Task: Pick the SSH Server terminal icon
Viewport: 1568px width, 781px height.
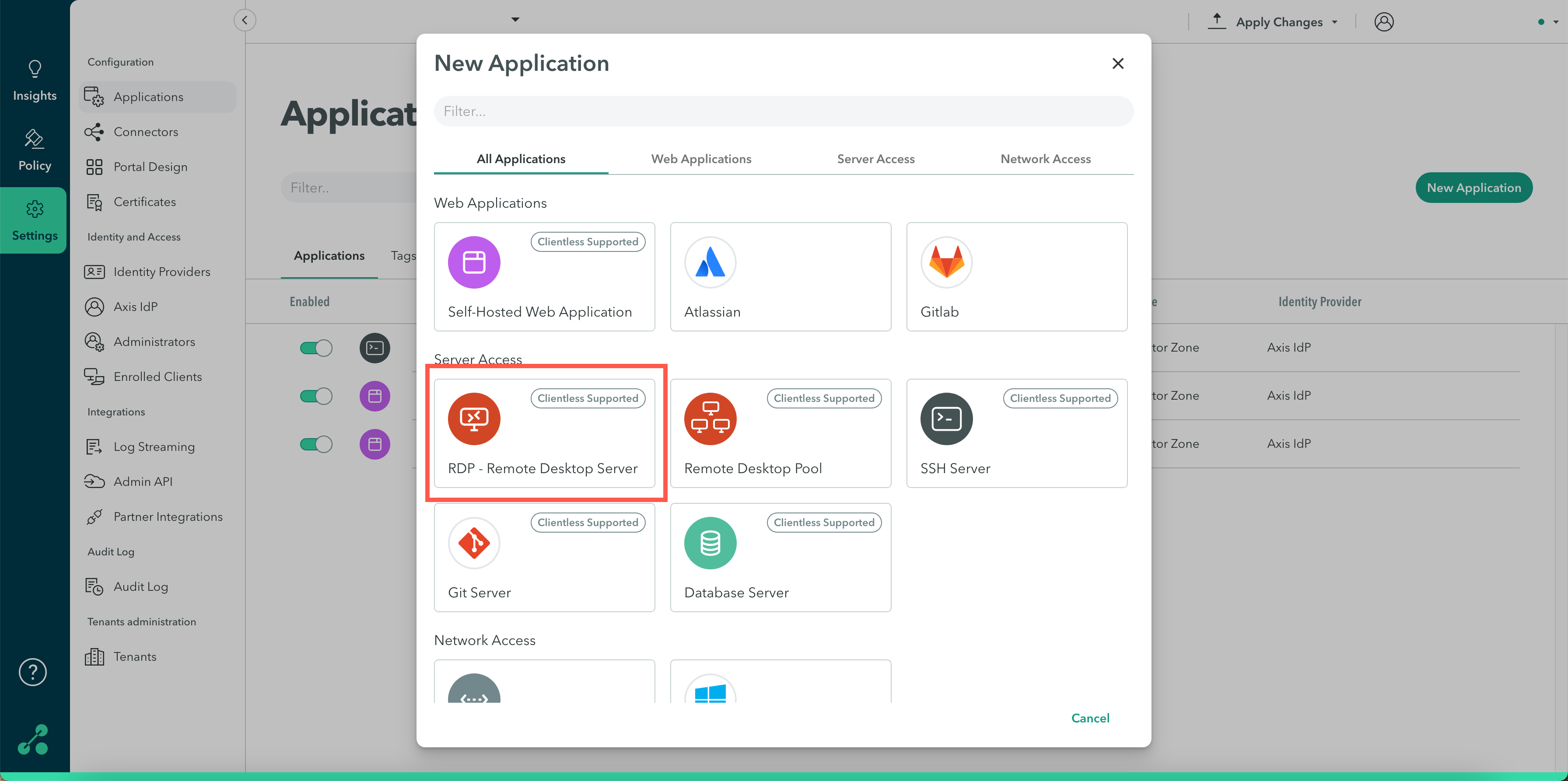Action: pyautogui.click(x=946, y=418)
